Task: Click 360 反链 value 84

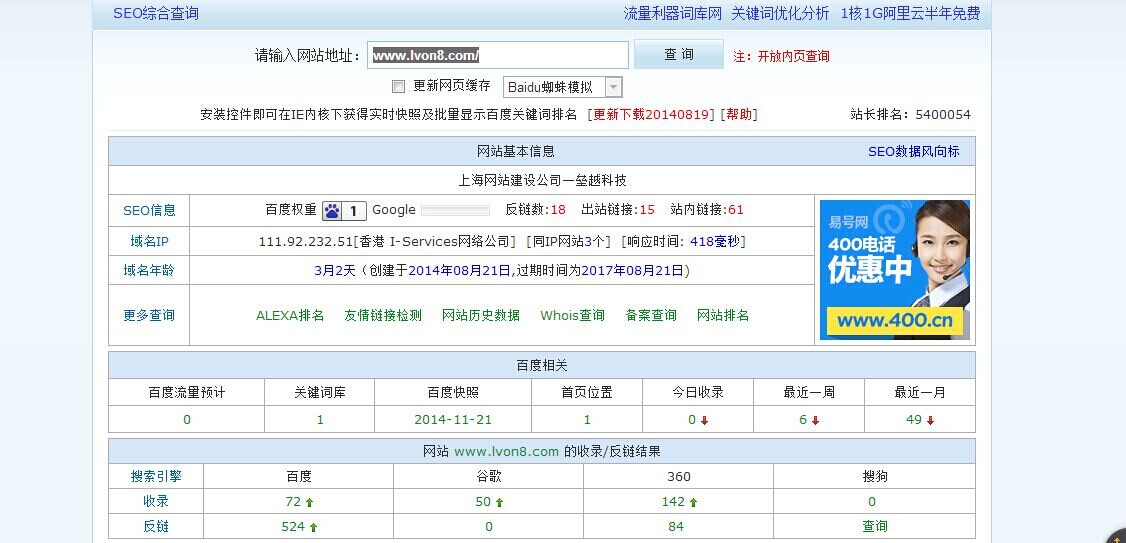Action: [676, 526]
